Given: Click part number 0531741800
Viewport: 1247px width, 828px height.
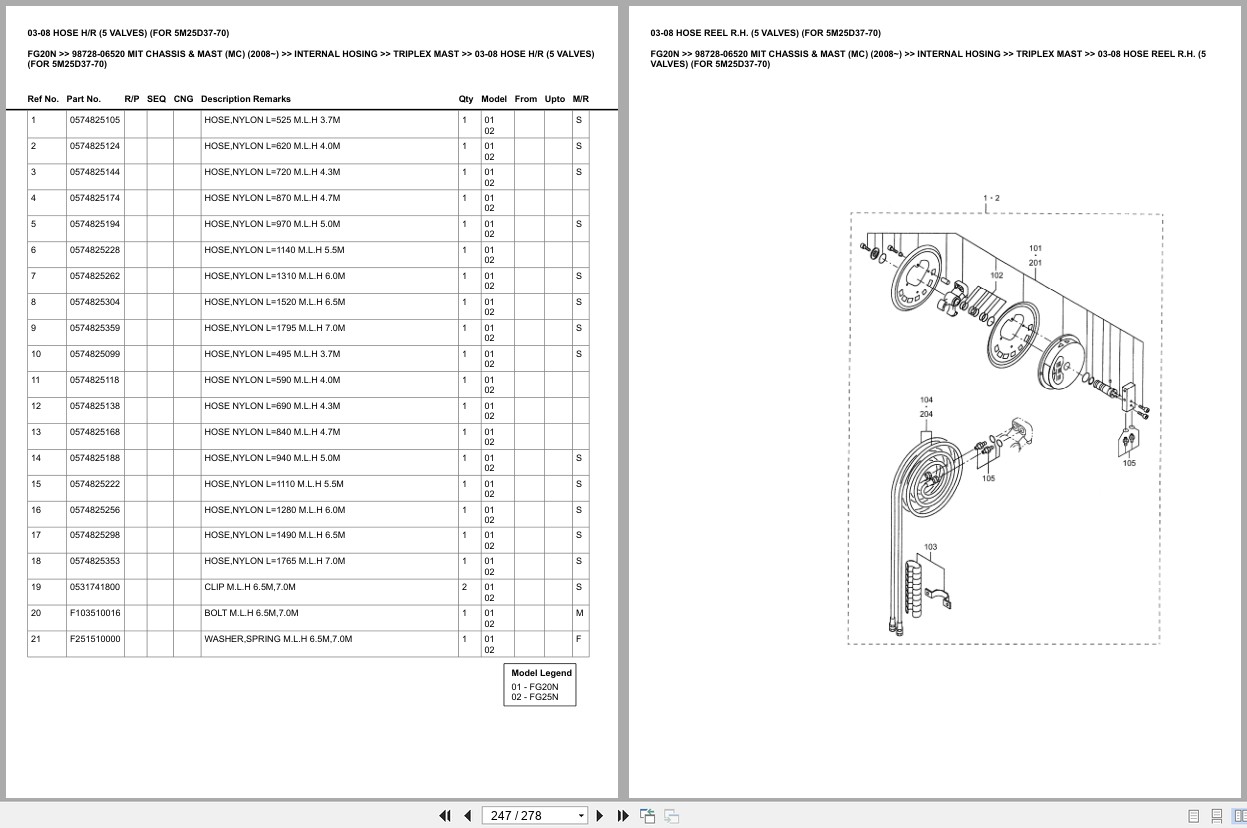Looking at the screenshot, I should pos(95,587).
